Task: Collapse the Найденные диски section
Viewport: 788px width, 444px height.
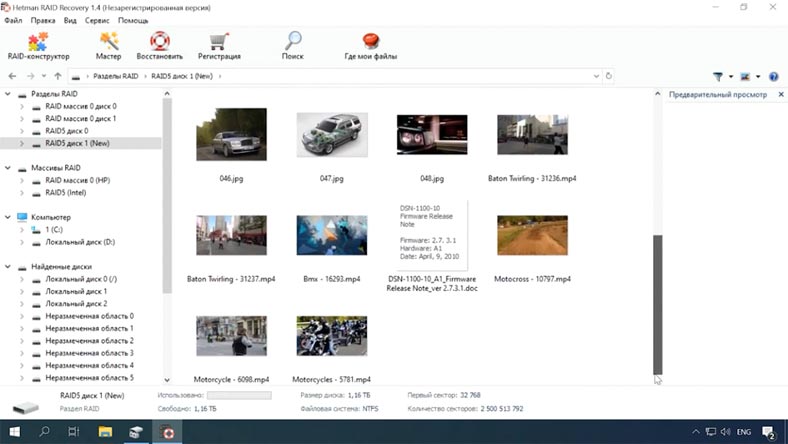Action: point(9,266)
